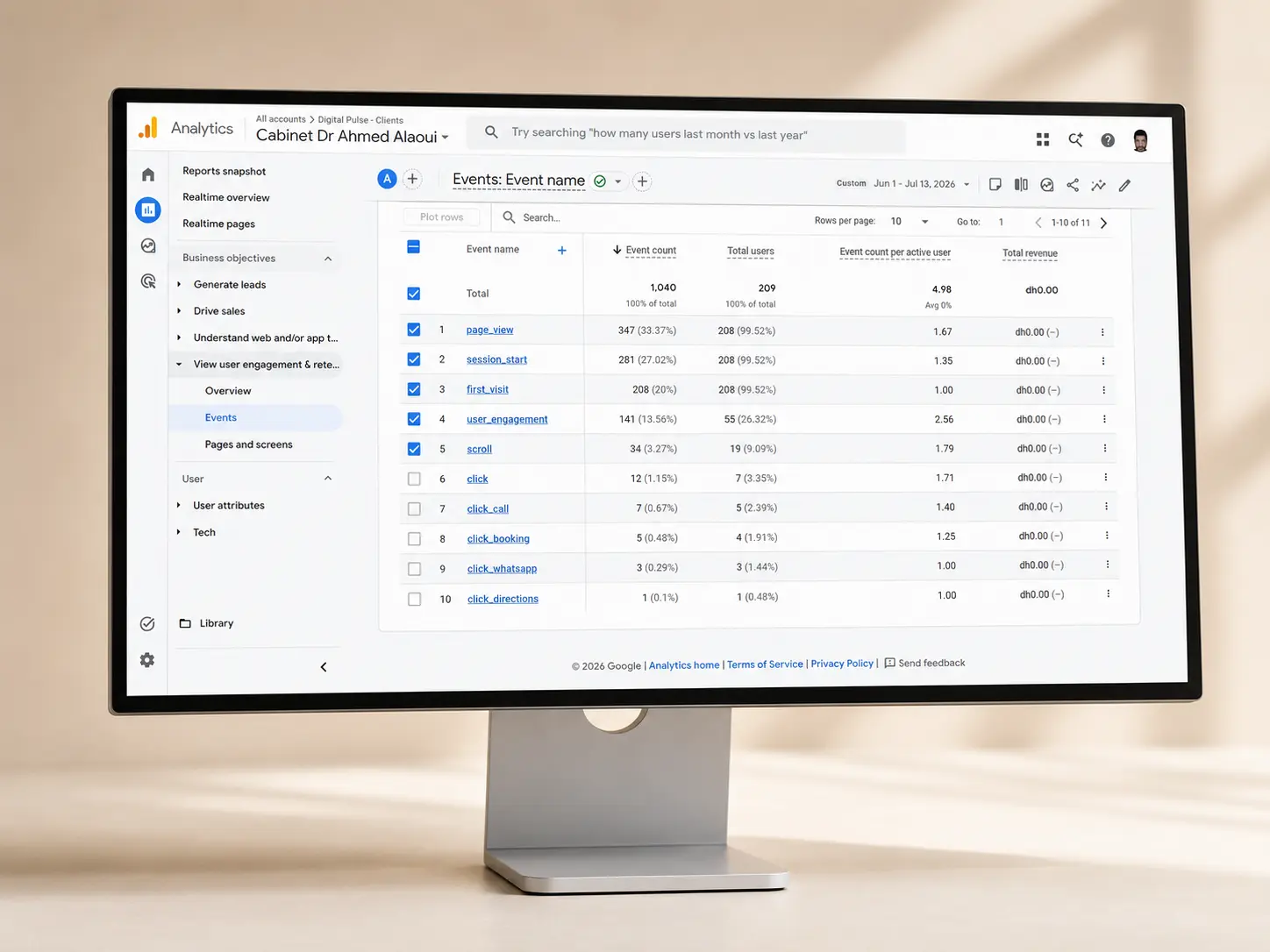The height and width of the screenshot is (952, 1270).
Task: Click the compare columns icon
Action: [1021, 184]
